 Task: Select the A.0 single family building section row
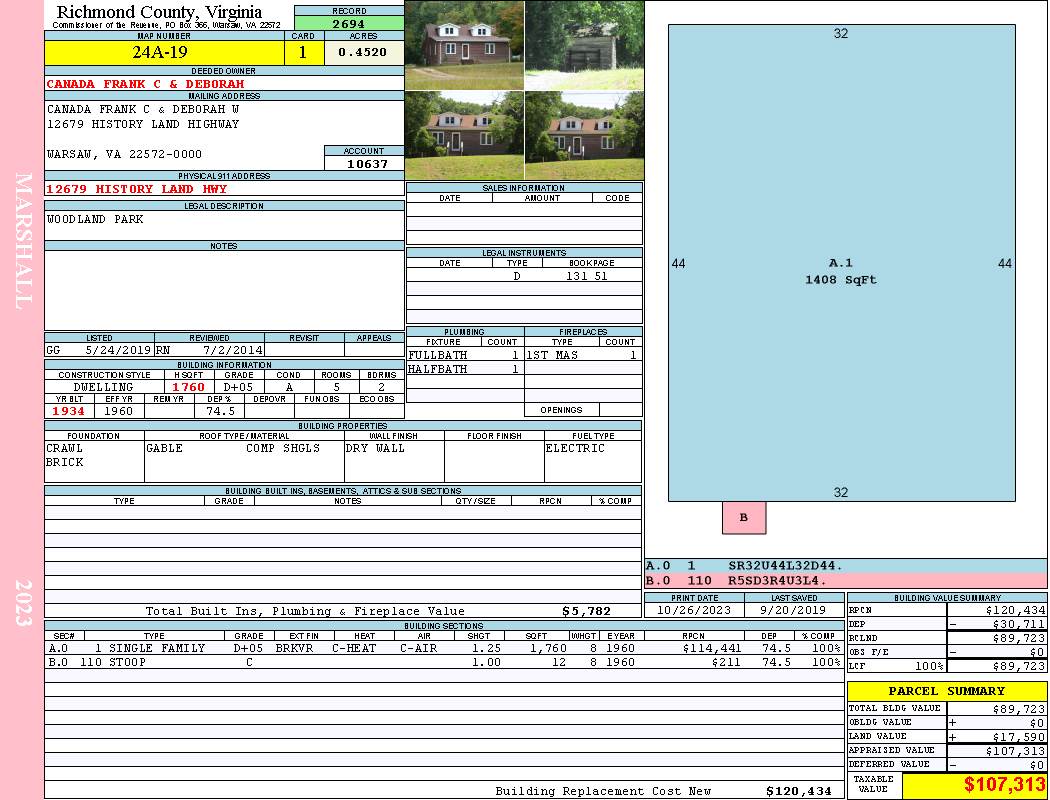(x=443, y=648)
